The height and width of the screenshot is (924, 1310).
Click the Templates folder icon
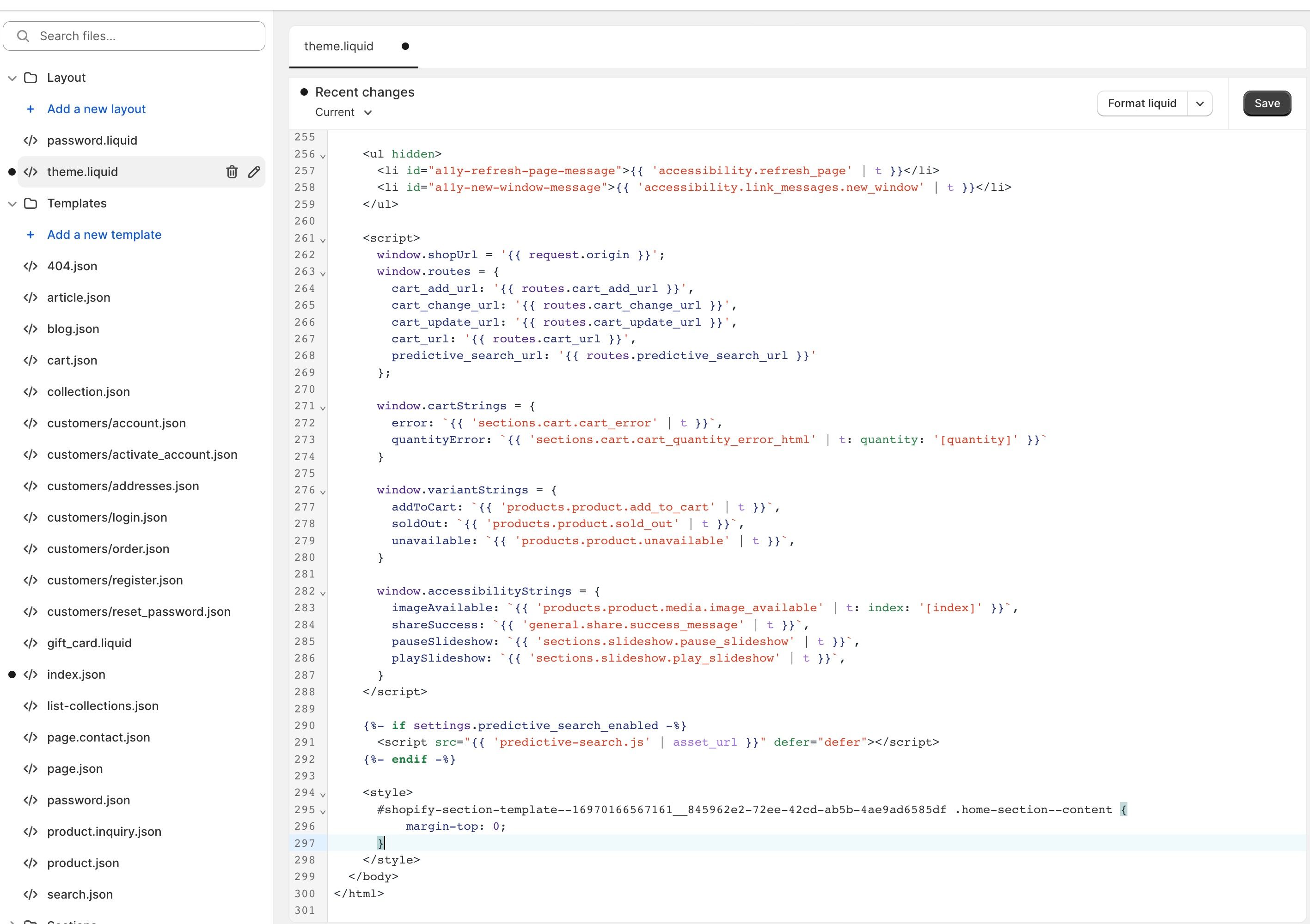31,203
